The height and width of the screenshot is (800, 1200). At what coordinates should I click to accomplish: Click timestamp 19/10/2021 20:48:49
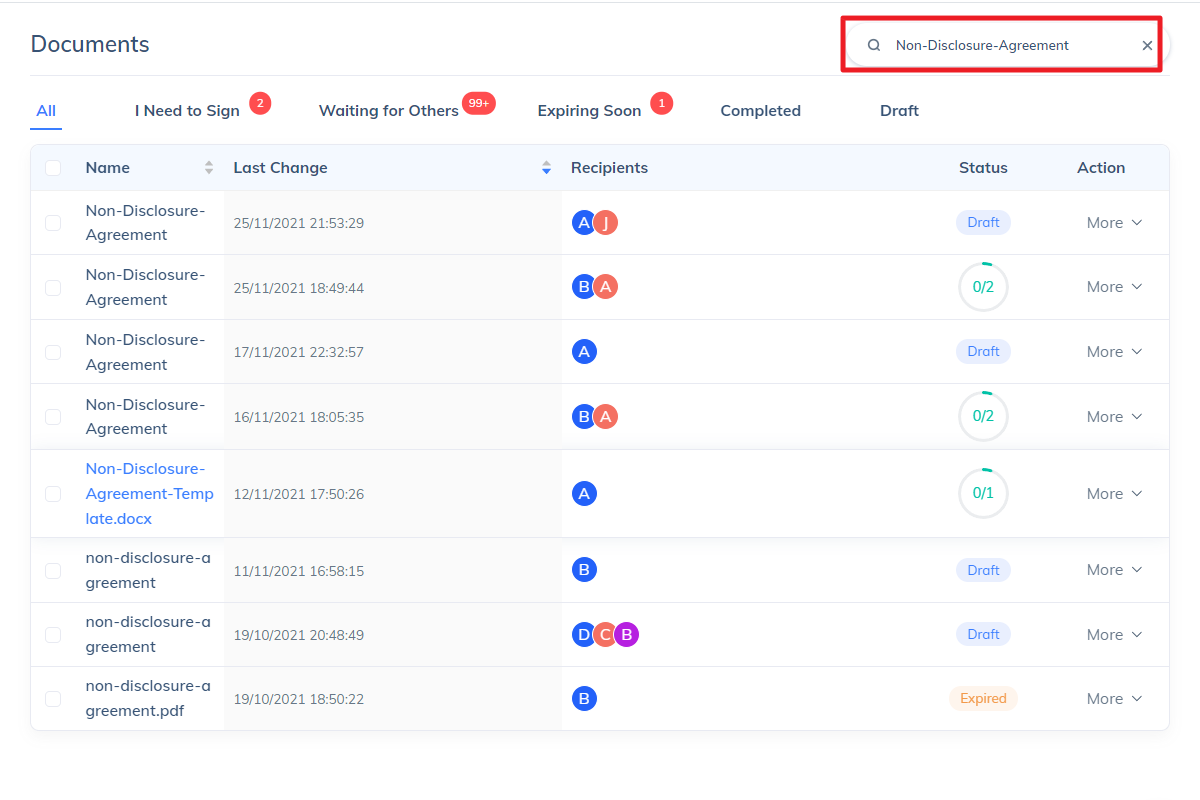pos(299,635)
